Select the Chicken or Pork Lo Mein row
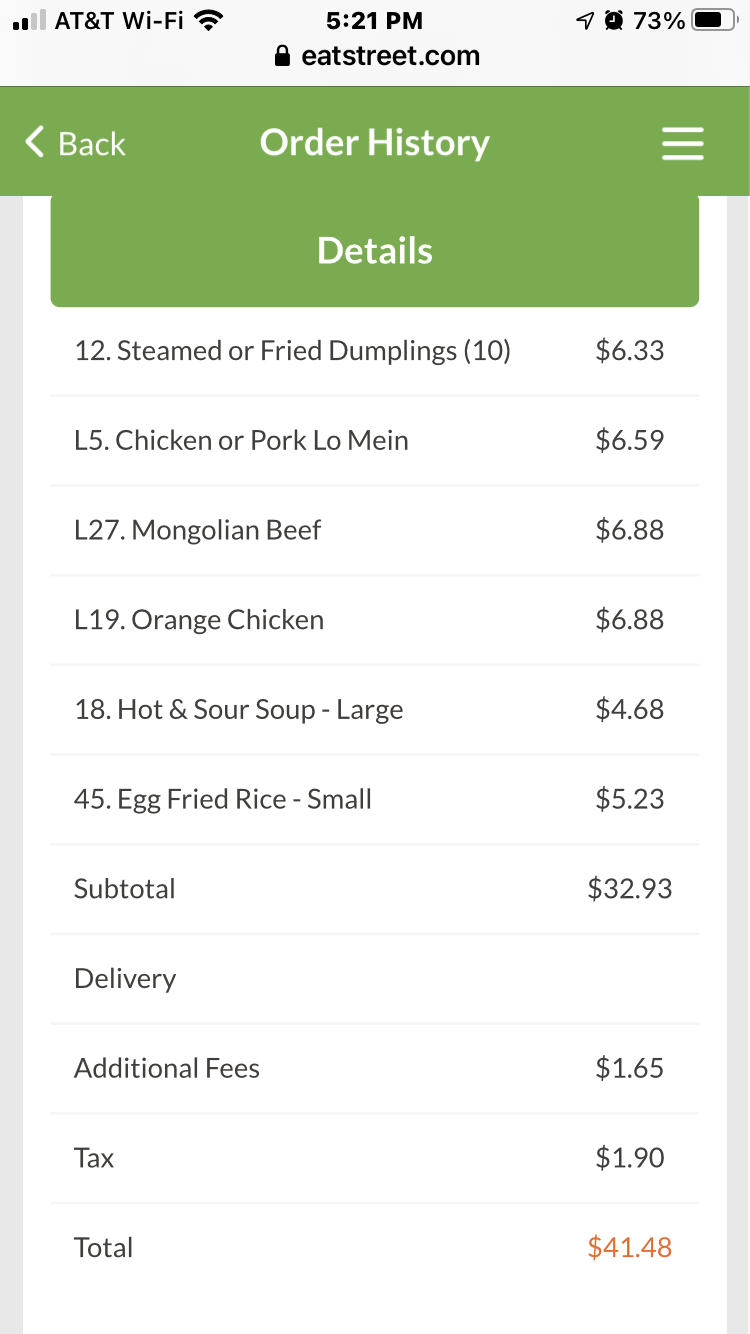 coord(241,441)
